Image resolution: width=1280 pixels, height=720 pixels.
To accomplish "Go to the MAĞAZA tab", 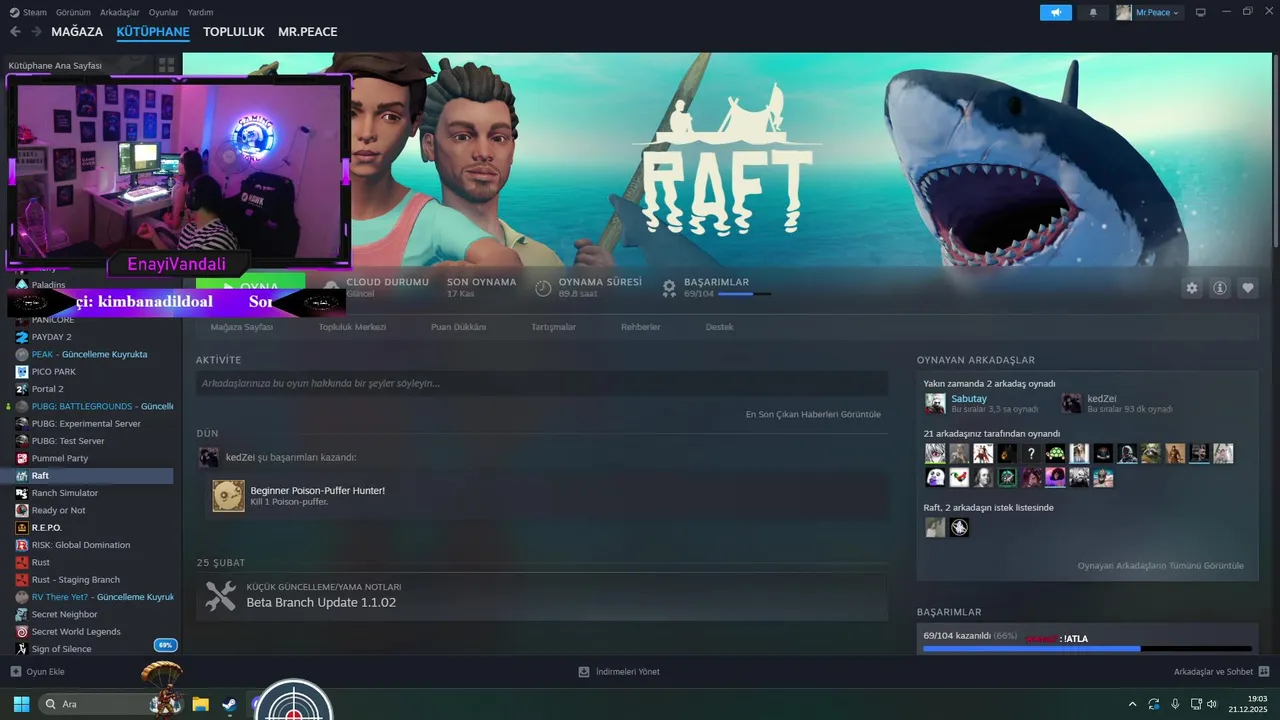I will pos(77,32).
